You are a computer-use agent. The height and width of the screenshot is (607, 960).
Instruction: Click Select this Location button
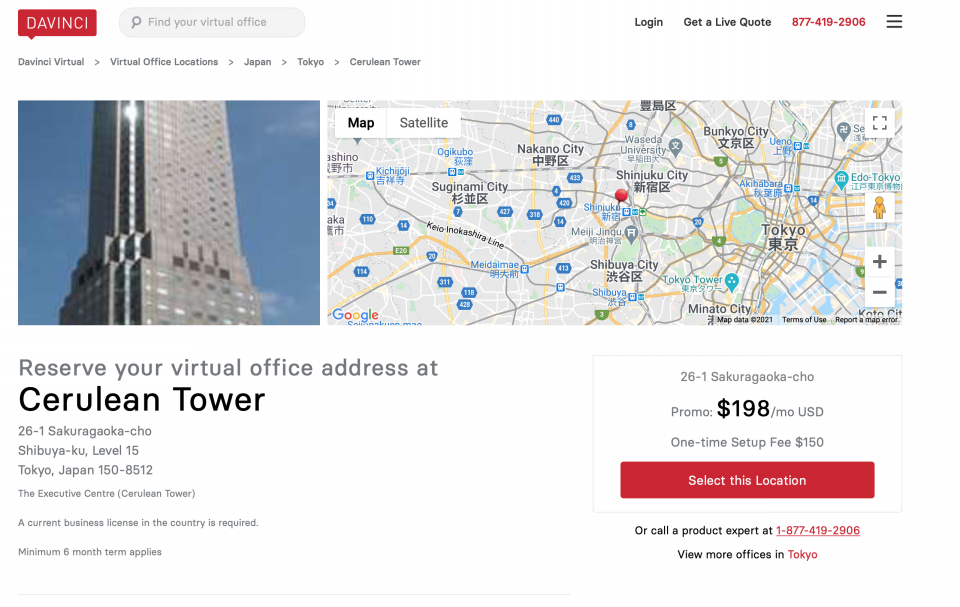pyautogui.click(x=747, y=480)
